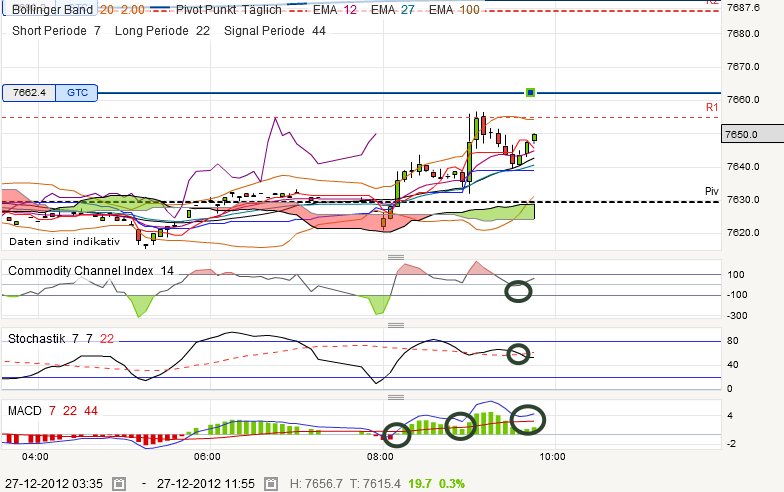This screenshot has height=492, width=784.
Task: Click the start date 27-12-2012 03:35
Action: 54,484
